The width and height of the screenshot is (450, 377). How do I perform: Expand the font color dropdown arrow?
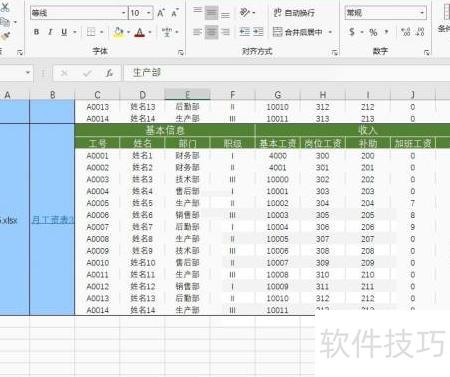coord(150,32)
